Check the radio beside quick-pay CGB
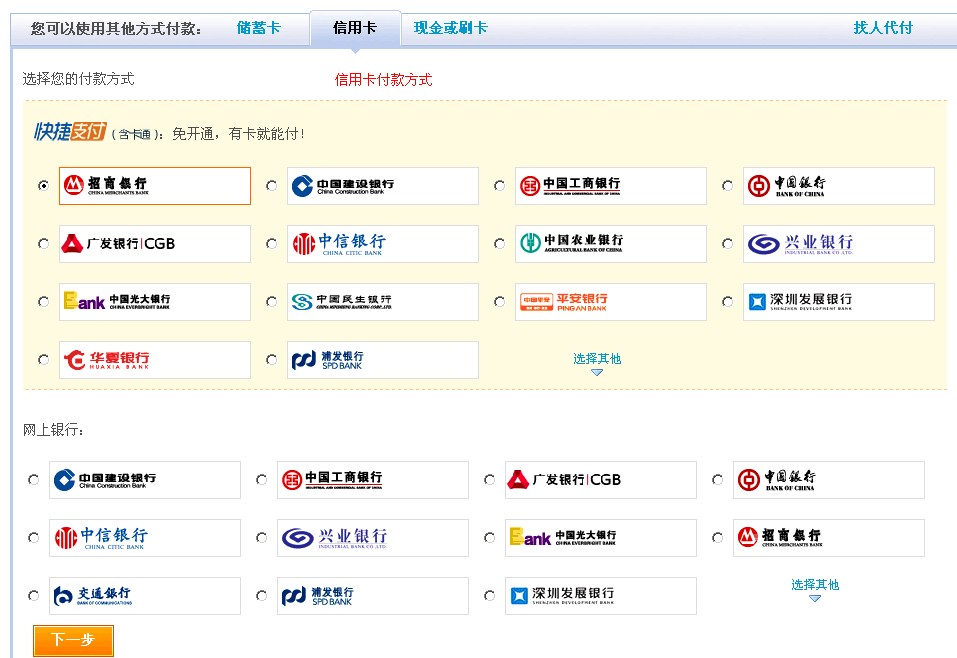The width and height of the screenshot is (957, 658). 43,244
